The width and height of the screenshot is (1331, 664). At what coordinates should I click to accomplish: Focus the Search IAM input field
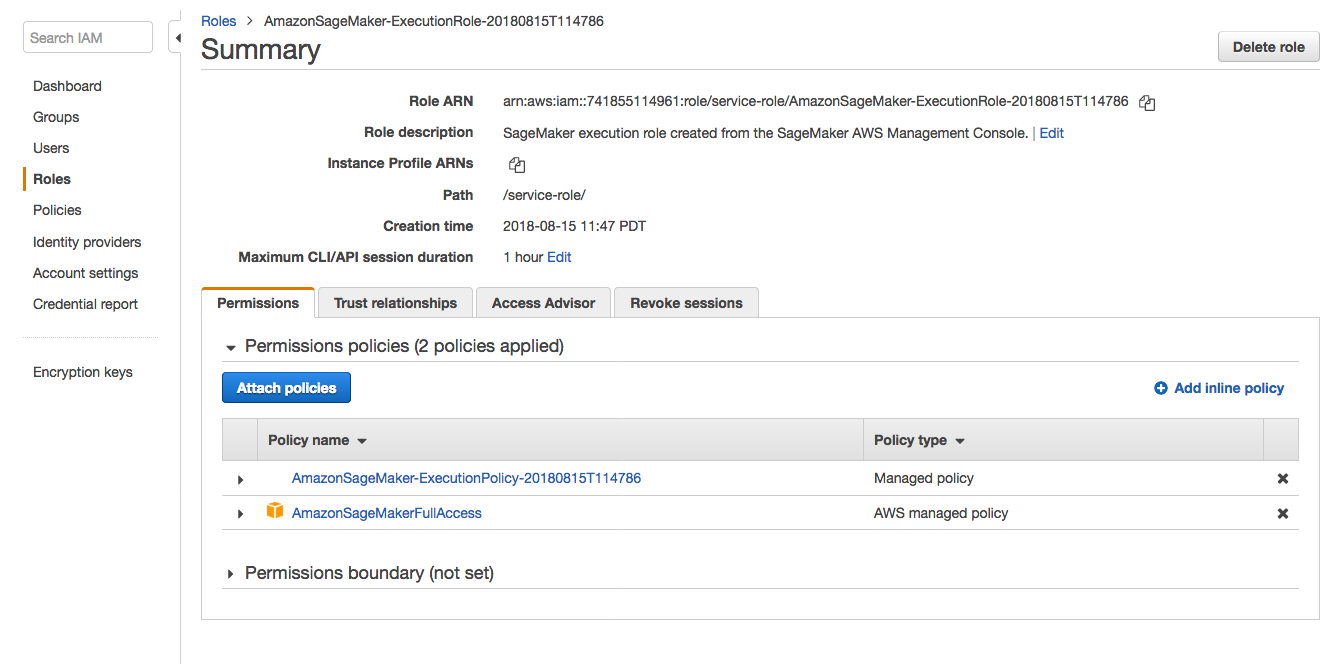[x=88, y=38]
